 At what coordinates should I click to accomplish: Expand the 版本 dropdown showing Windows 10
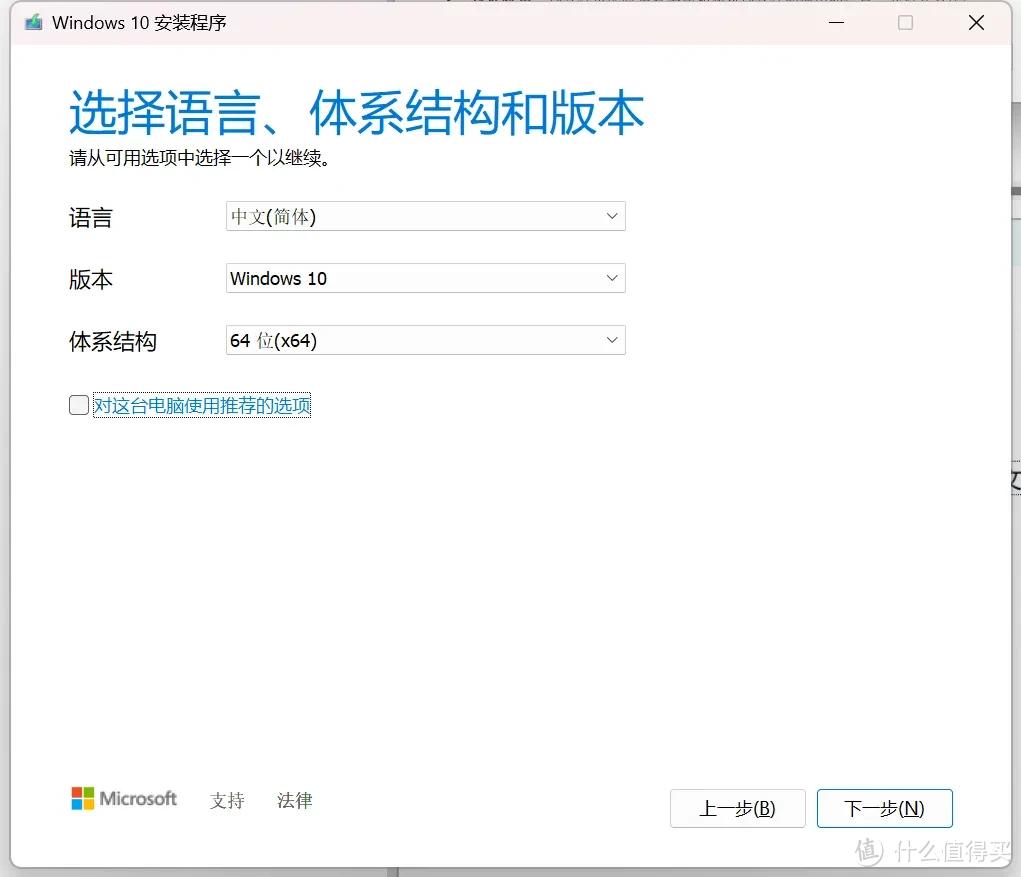point(426,278)
